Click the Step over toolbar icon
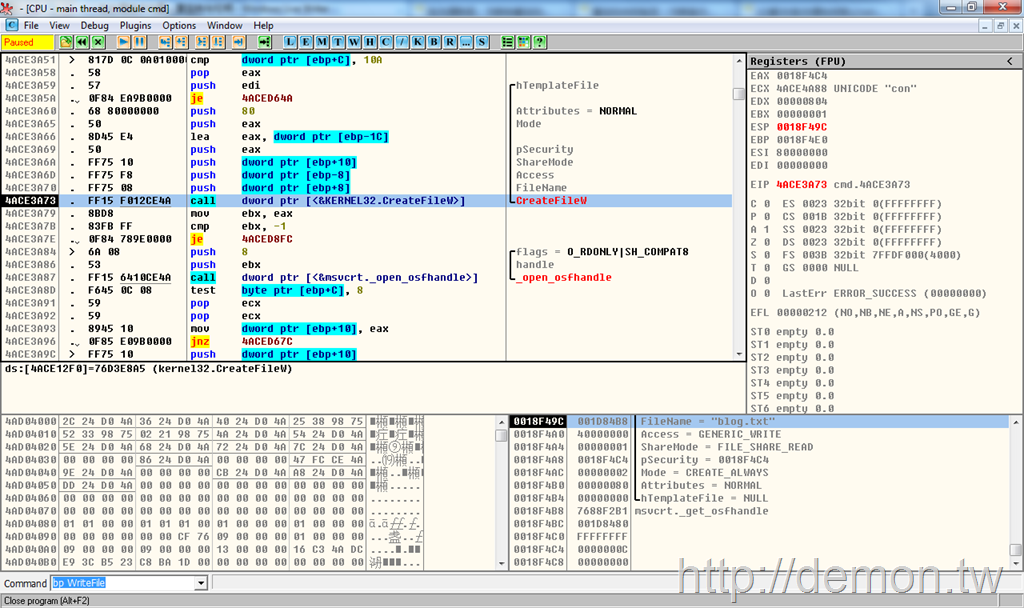This screenshot has height=608, width=1024. (181, 42)
